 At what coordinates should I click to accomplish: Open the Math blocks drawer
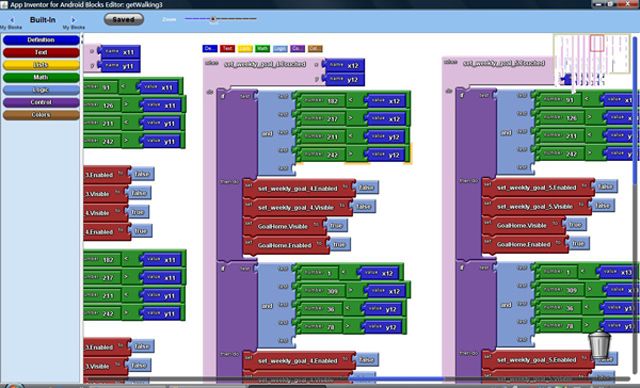[41, 77]
